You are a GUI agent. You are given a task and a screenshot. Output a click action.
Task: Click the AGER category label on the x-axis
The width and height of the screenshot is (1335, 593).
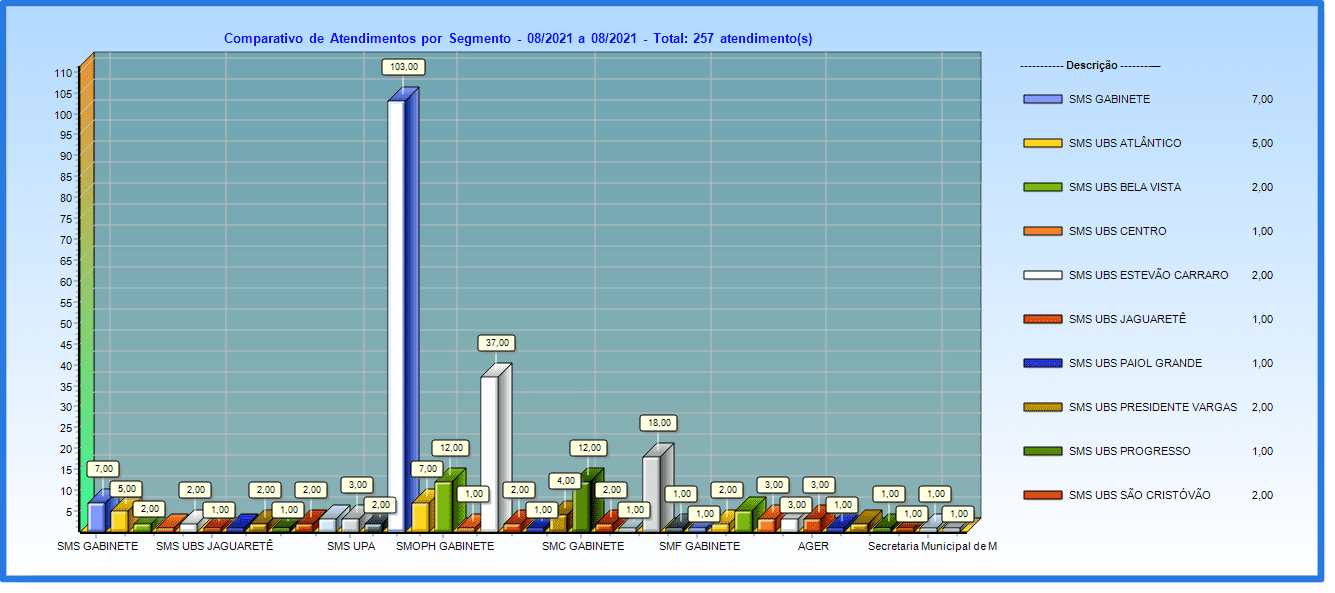(x=813, y=547)
